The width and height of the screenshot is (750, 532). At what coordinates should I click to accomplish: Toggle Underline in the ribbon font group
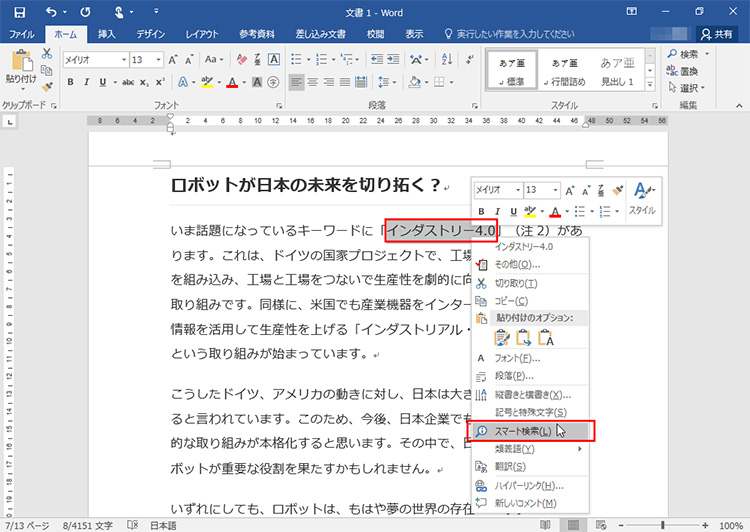[x=105, y=81]
